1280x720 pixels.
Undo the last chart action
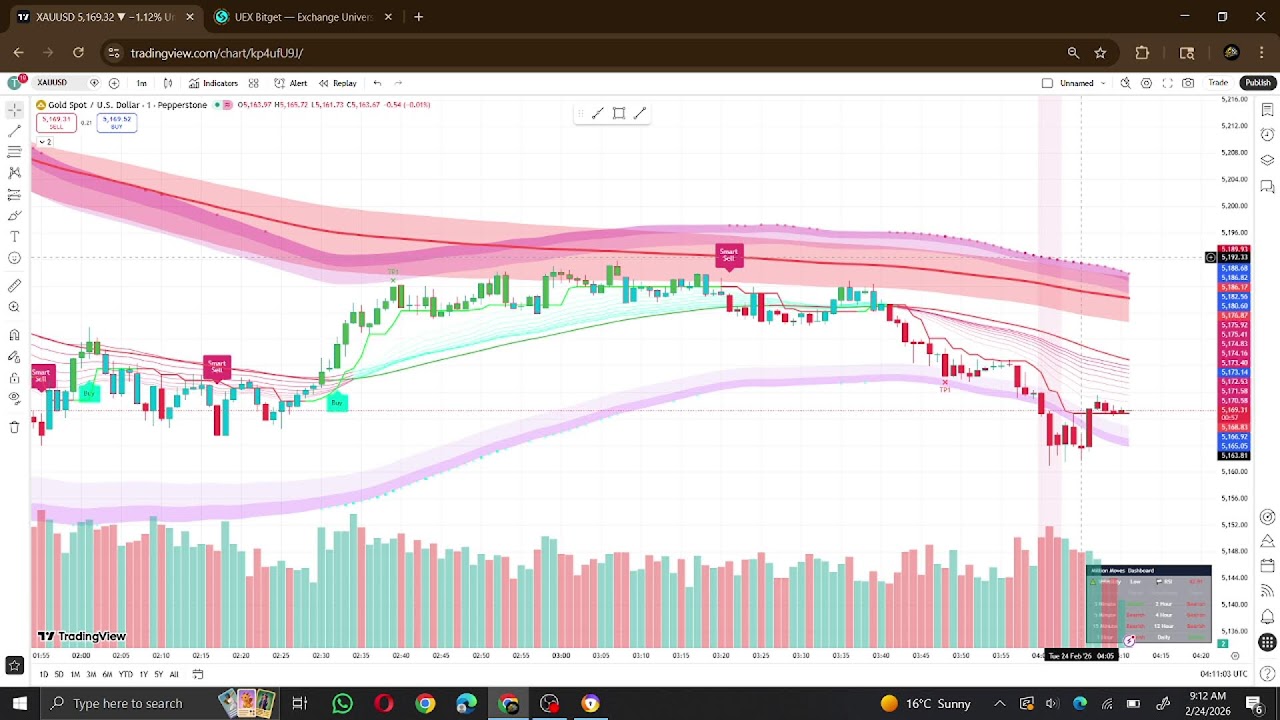377,83
